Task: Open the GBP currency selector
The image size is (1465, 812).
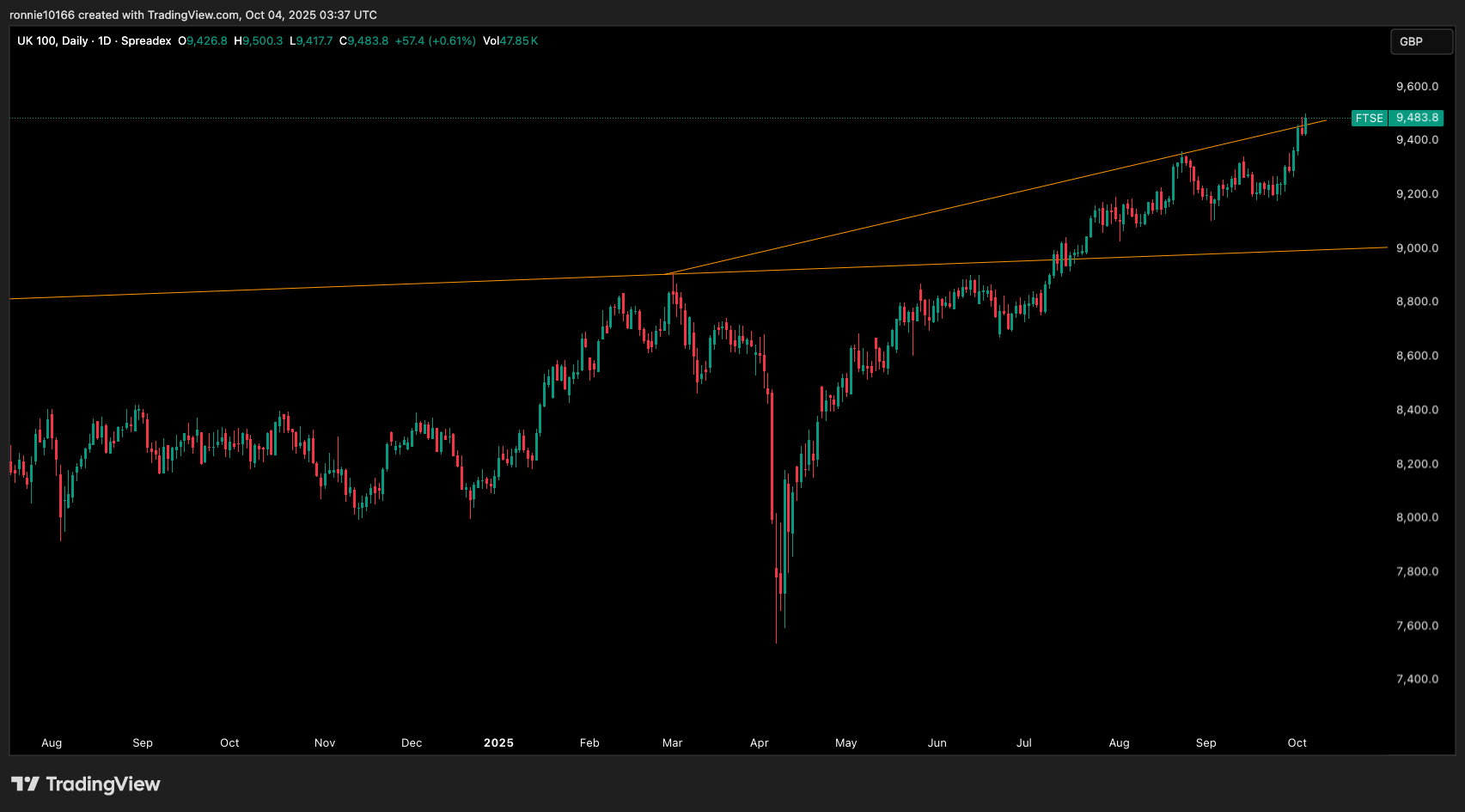Action: click(x=1420, y=41)
